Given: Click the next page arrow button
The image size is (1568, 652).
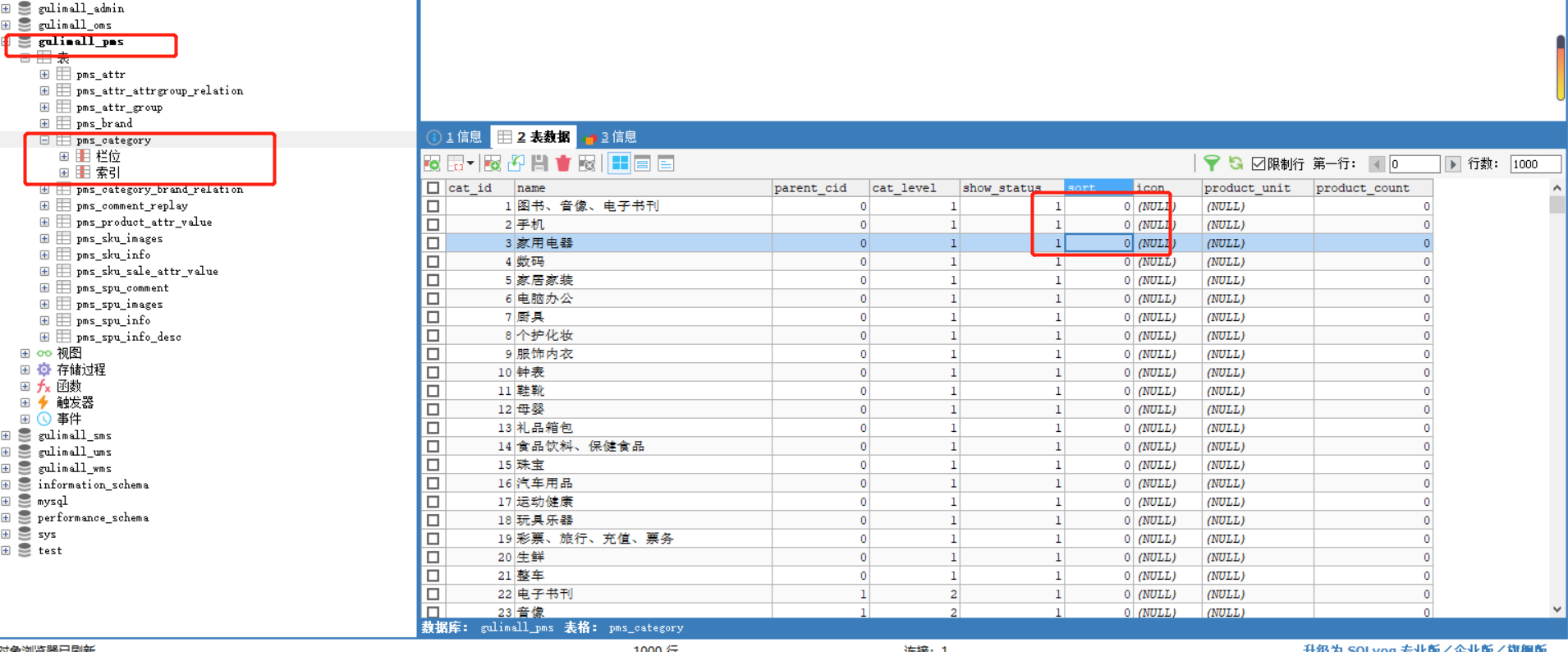Looking at the screenshot, I should [x=1452, y=163].
